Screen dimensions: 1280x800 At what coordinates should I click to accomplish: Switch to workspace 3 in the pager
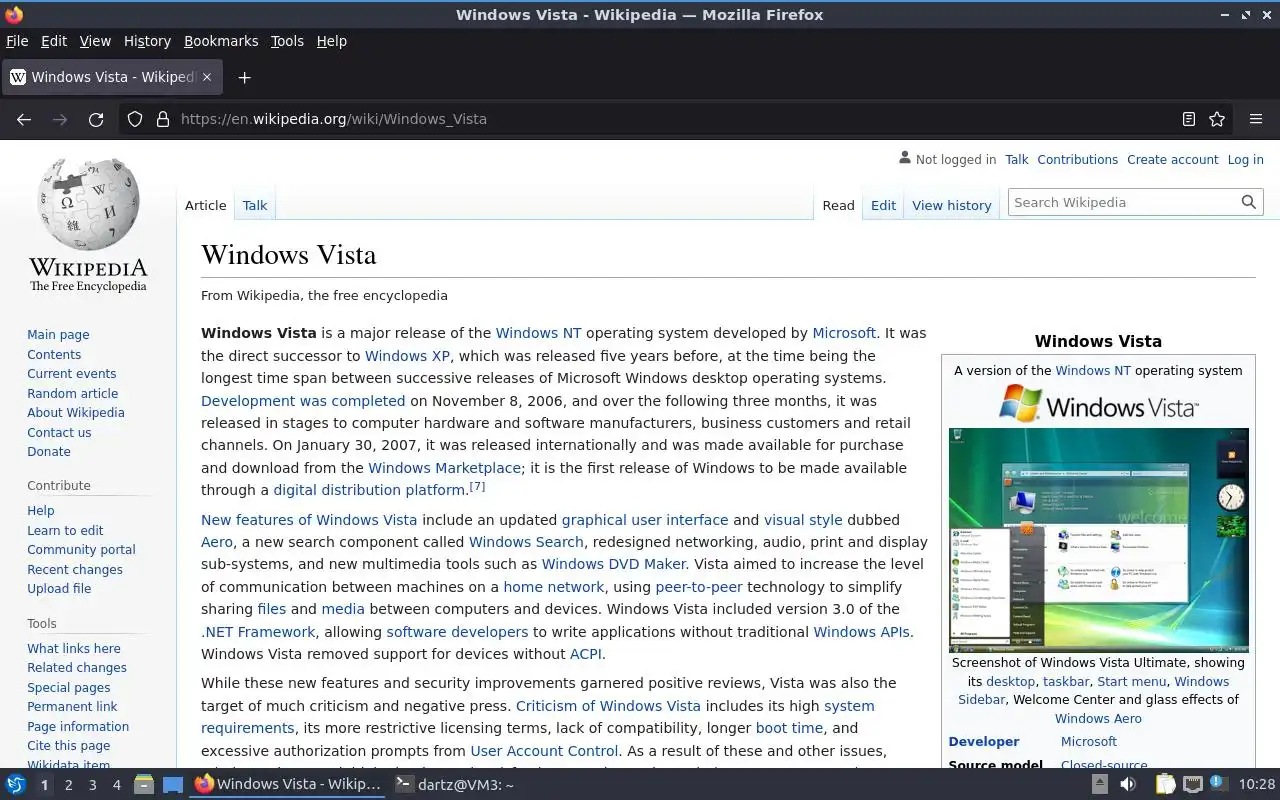(92, 785)
